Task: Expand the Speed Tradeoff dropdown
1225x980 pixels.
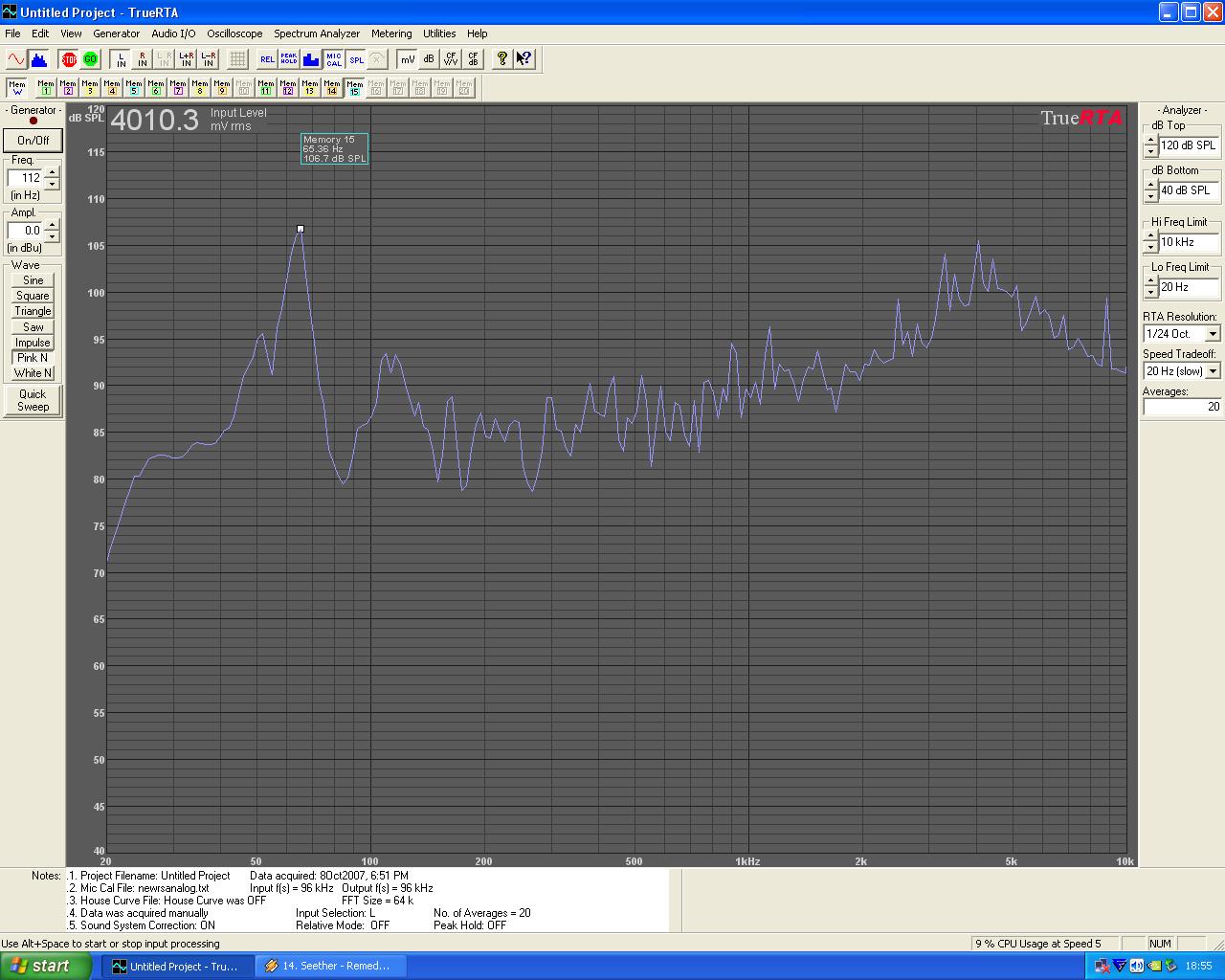Action: [x=1213, y=371]
